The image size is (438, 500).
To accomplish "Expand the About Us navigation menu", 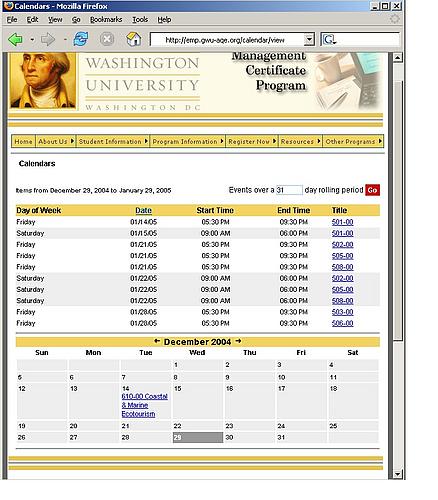I will pos(55,141).
